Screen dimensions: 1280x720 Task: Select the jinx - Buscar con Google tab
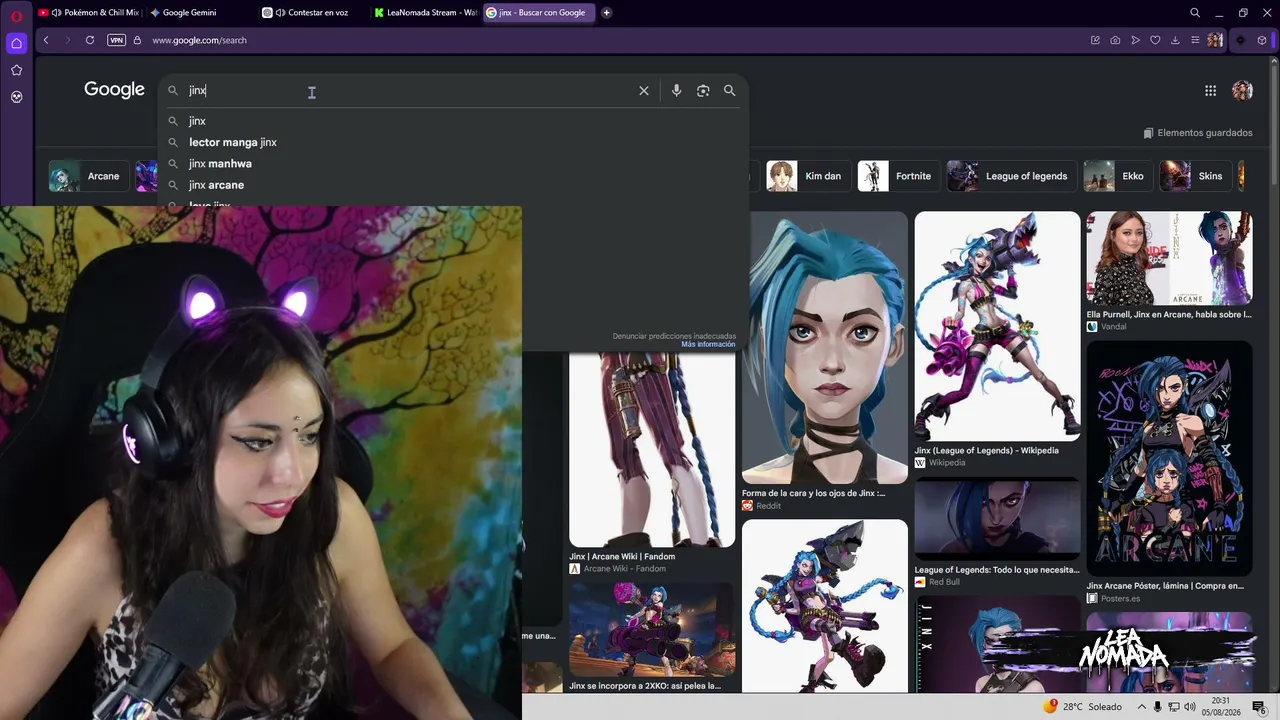[539, 13]
